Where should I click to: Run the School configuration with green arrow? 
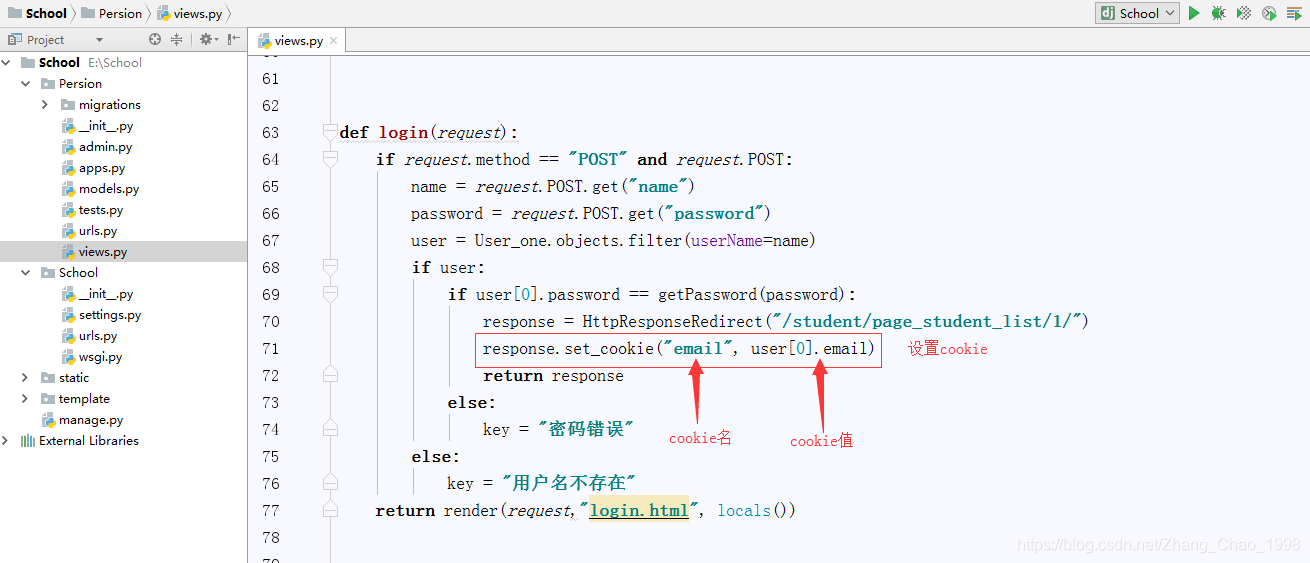pos(1194,13)
